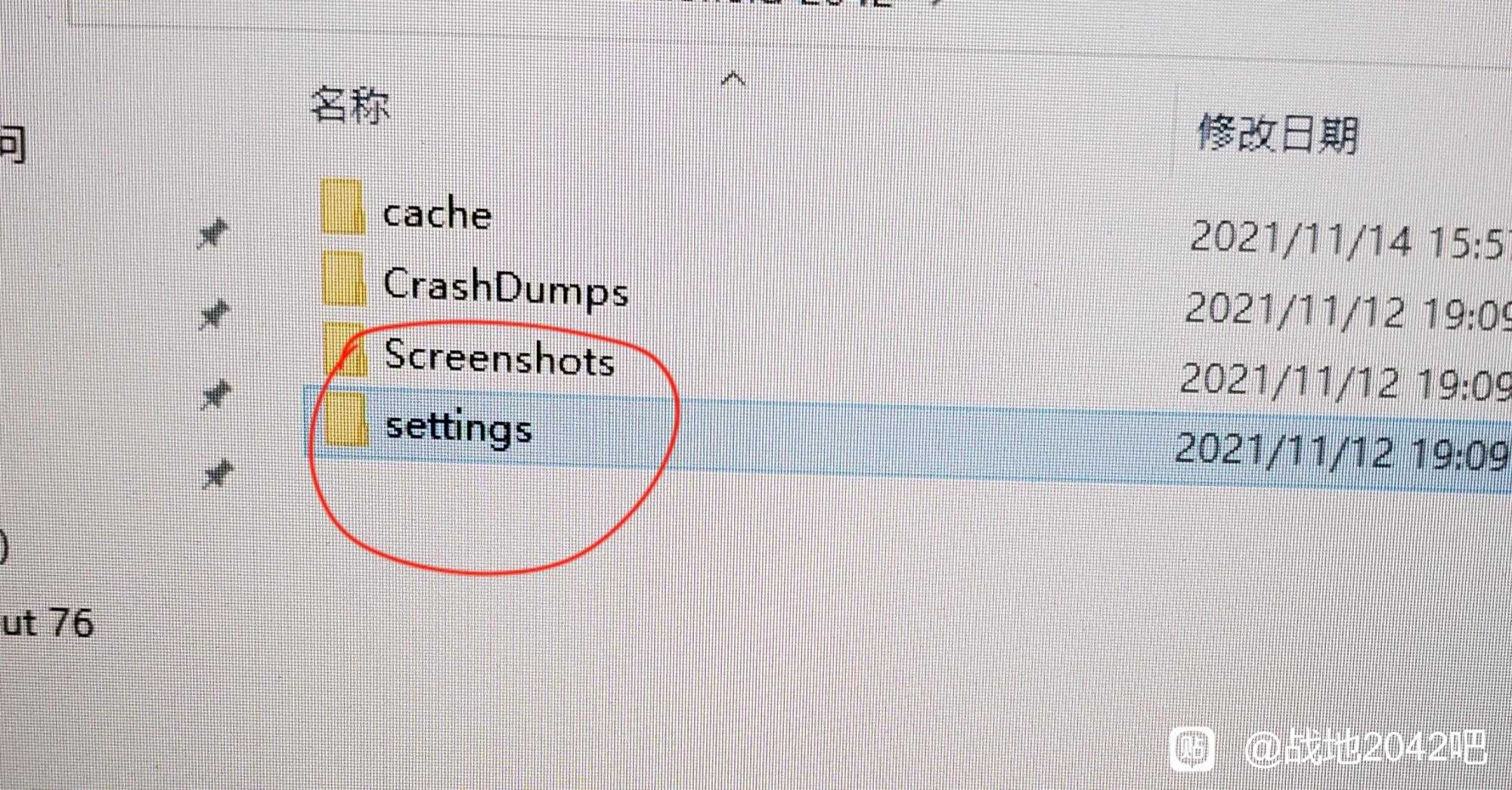This screenshot has height=790, width=1512.
Task: Click the first pin icon in sidebar
Action: [x=212, y=234]
